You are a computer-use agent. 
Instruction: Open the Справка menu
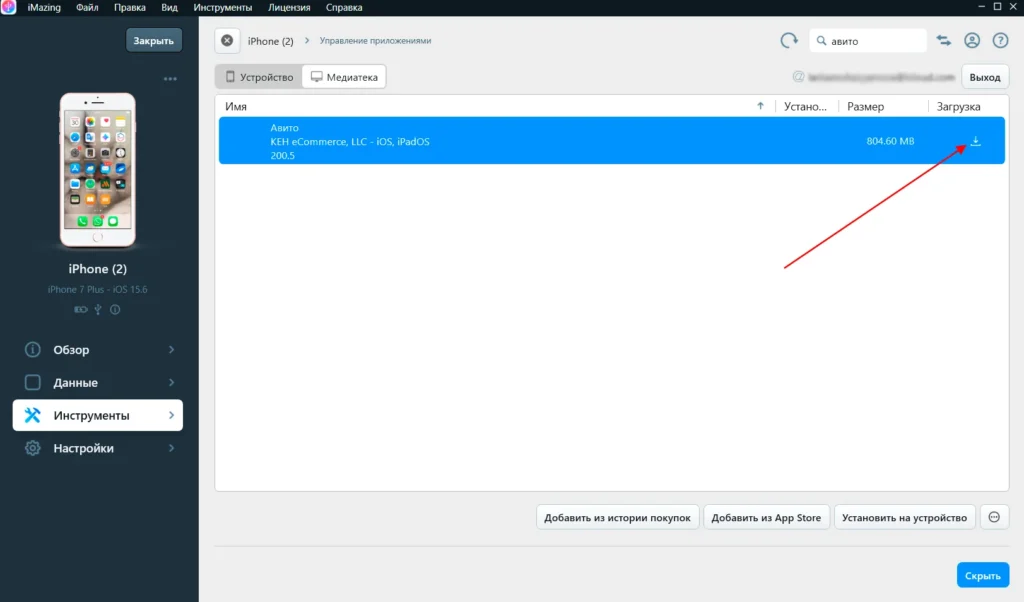tap(344, 7)
